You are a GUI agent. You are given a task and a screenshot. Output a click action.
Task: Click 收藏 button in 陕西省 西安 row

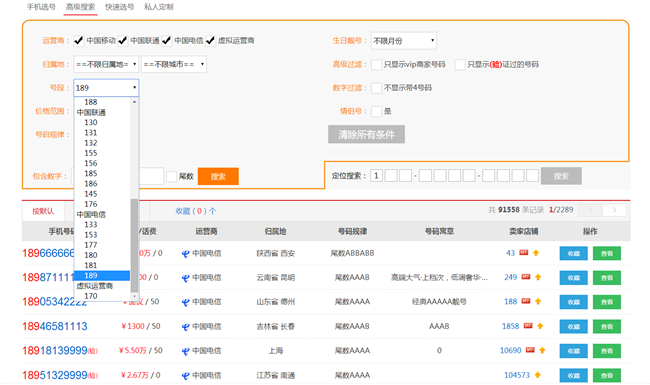[574, 254]
